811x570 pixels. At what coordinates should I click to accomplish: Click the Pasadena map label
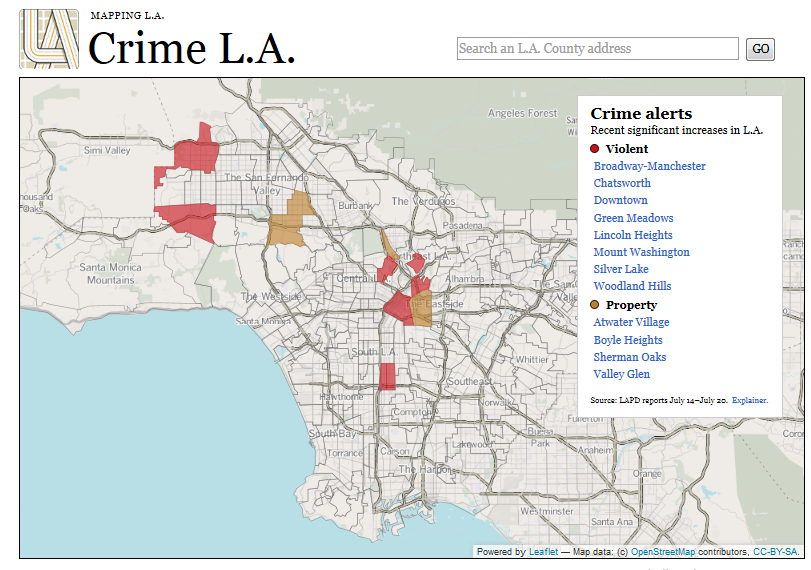(x=462, y=226)
